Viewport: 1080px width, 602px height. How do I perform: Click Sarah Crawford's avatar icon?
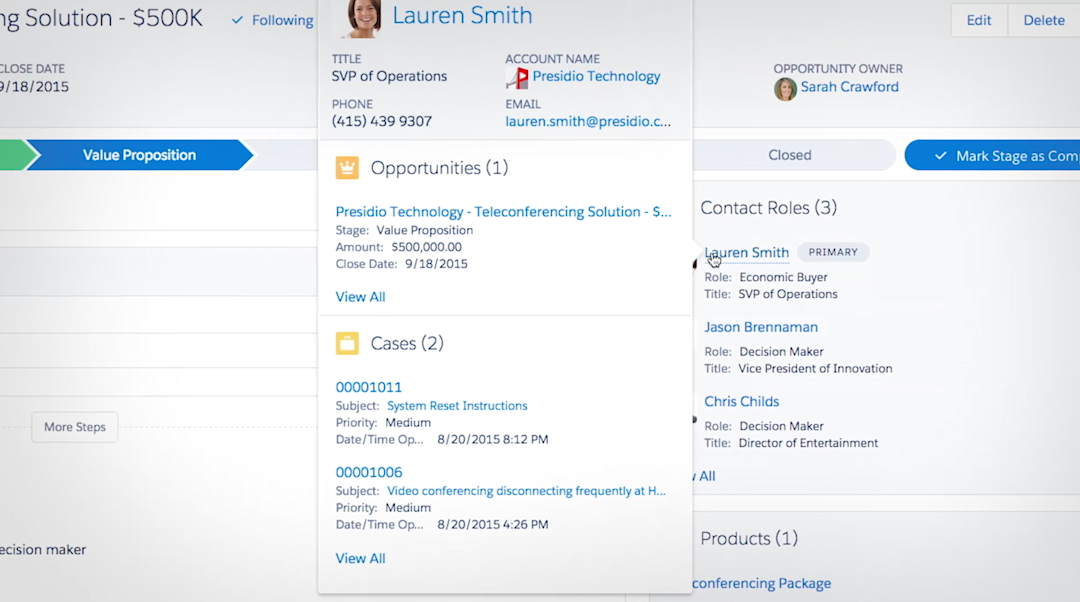click(785, 89)
